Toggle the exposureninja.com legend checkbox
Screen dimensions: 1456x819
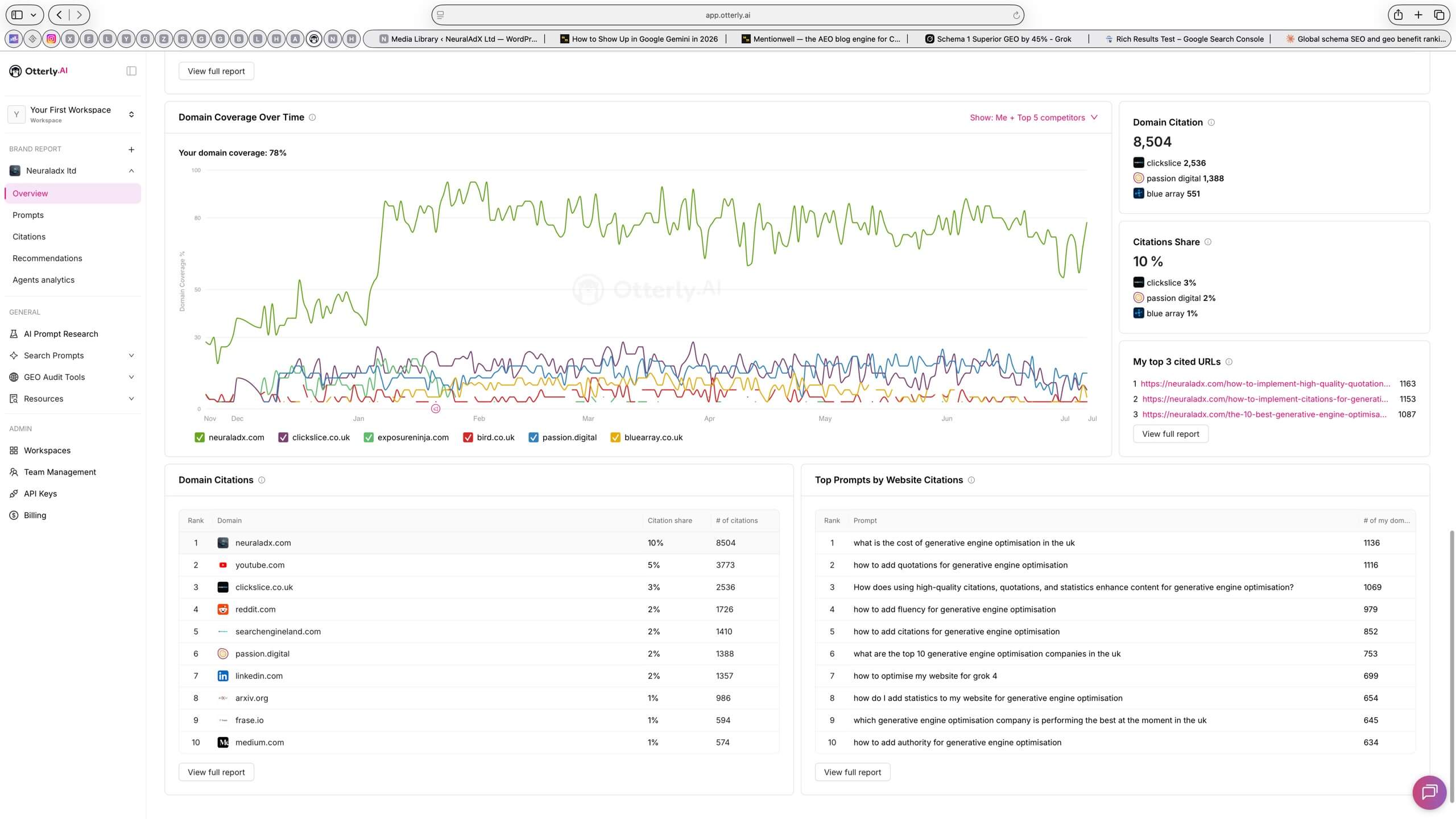click(369, 437)
